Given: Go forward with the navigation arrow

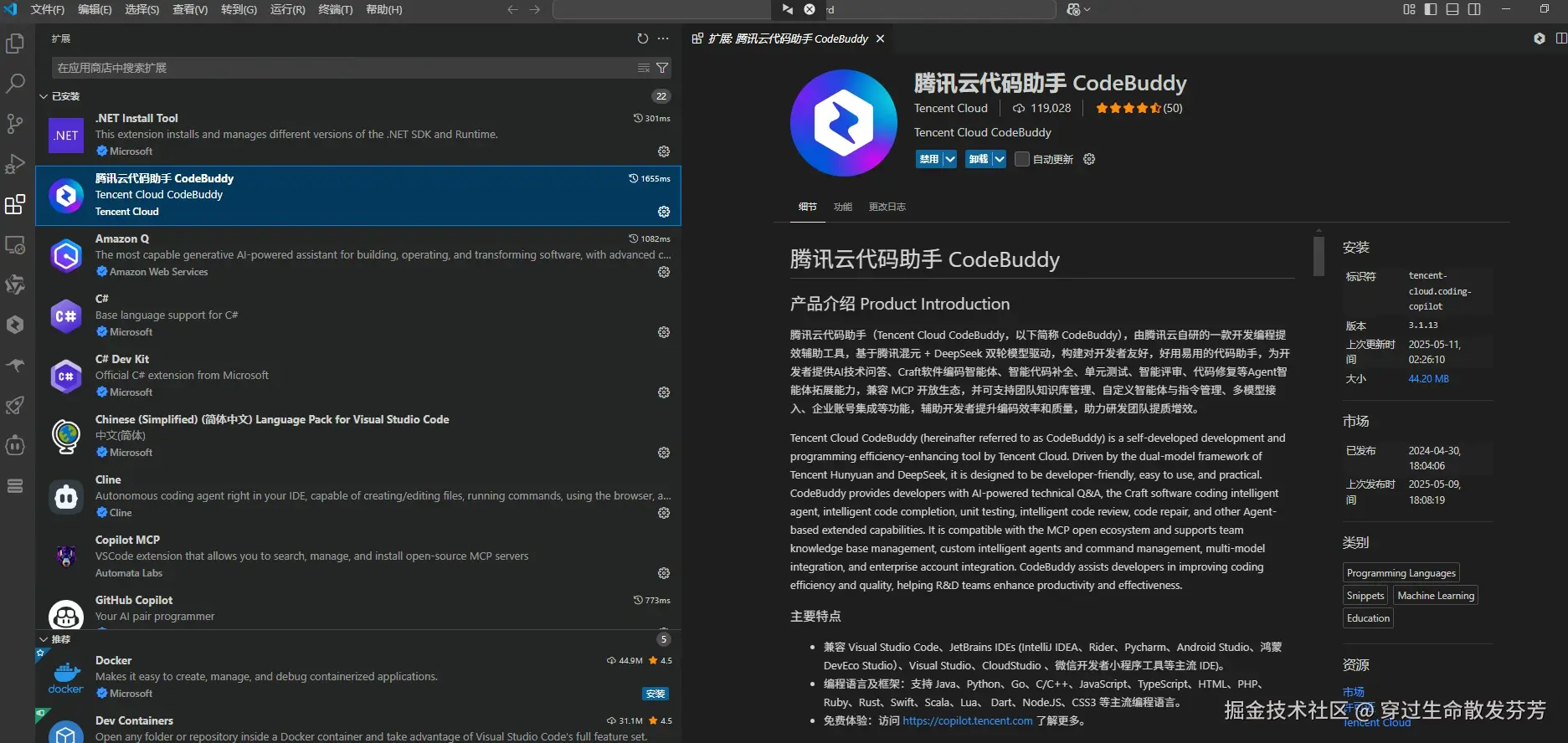Looking at the screenshot, I should 535,9.
